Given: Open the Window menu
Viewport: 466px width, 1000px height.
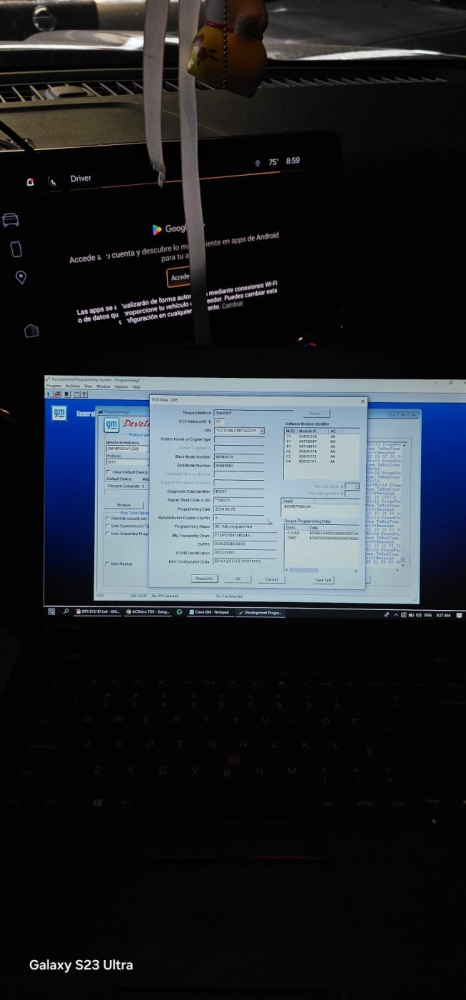Looking at the screenshot, I should [103, 386].
